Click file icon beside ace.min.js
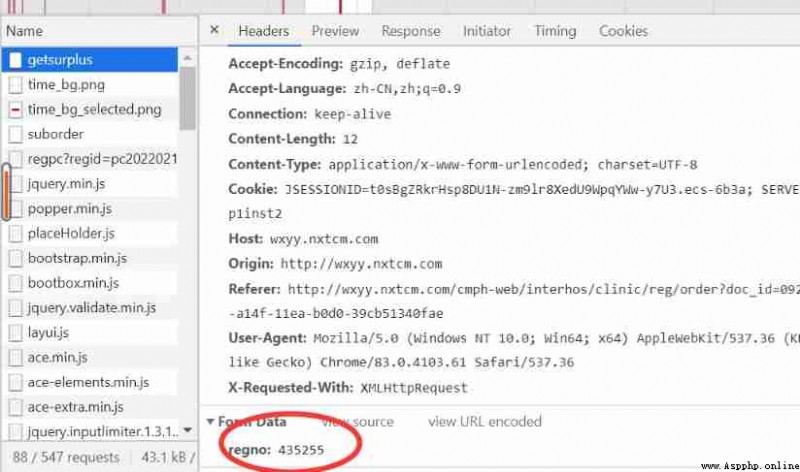Image resolution: width=800 pixels, height=472 pixels. pos(16,357)
